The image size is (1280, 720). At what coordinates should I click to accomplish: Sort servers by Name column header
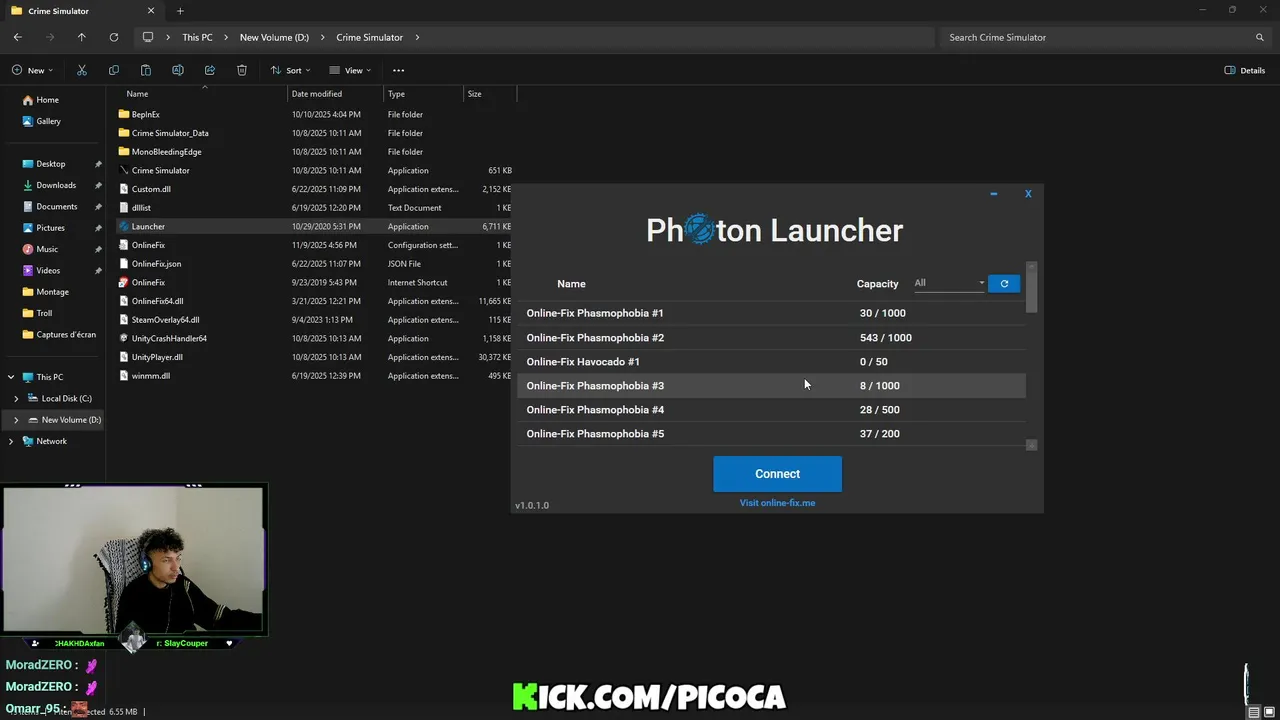pyautogui.click(x=571, y=284)
